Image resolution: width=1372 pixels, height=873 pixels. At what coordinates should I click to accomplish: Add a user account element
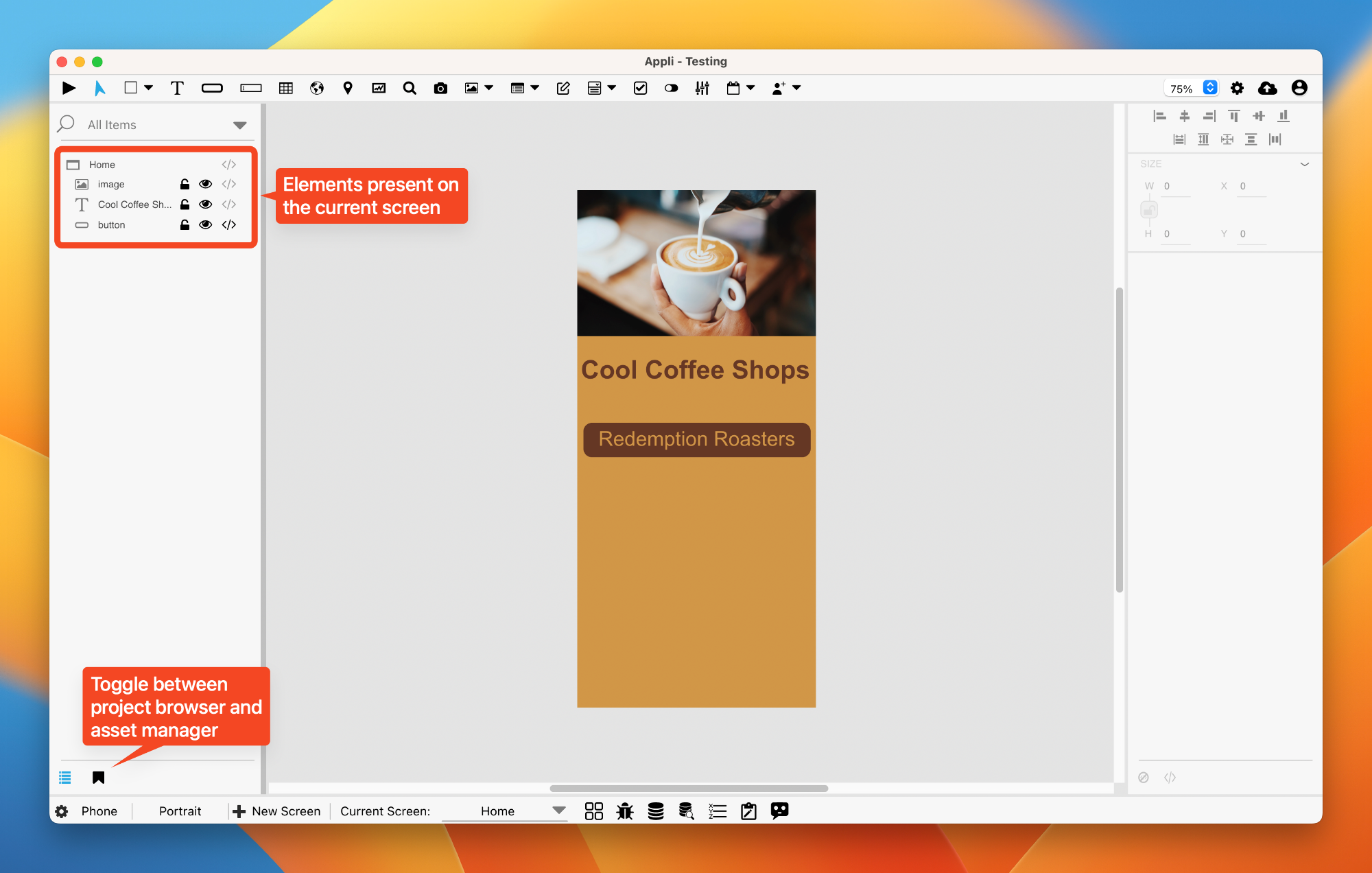(x=779, y=88)
